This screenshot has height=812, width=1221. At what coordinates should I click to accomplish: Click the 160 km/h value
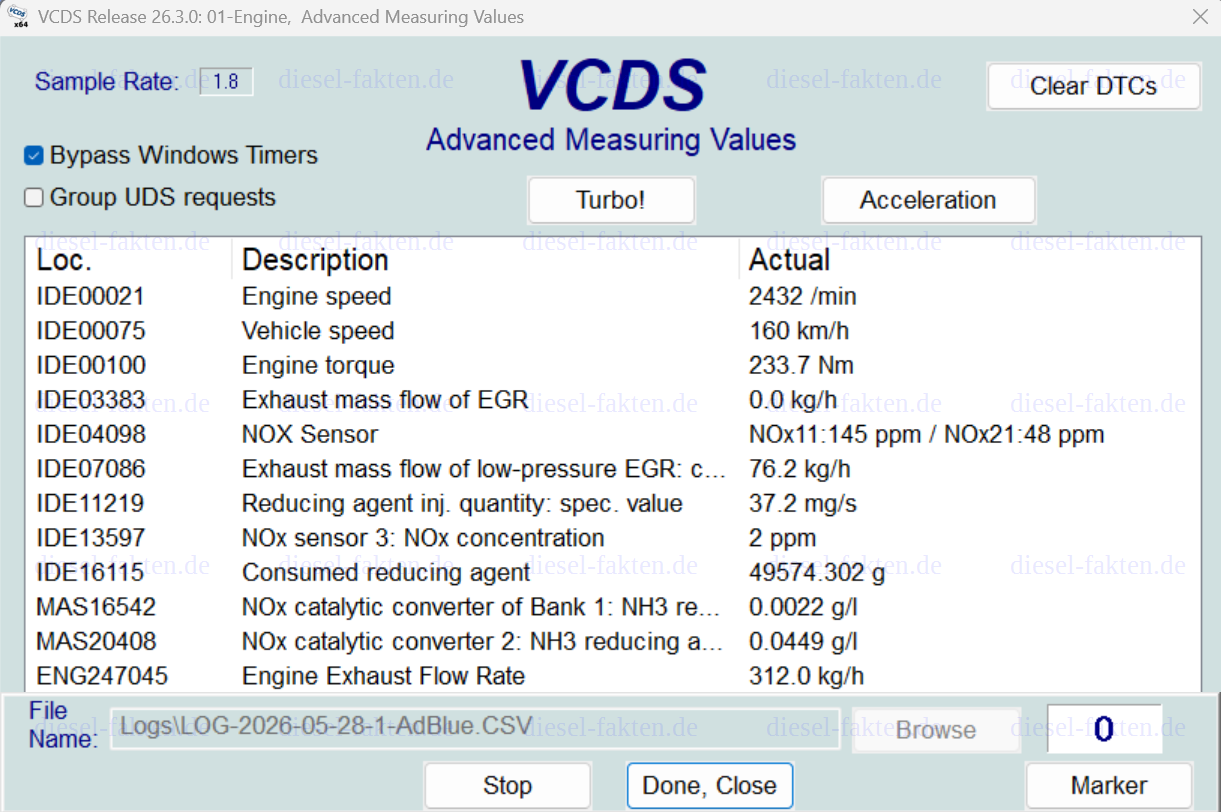coord(799,331)
